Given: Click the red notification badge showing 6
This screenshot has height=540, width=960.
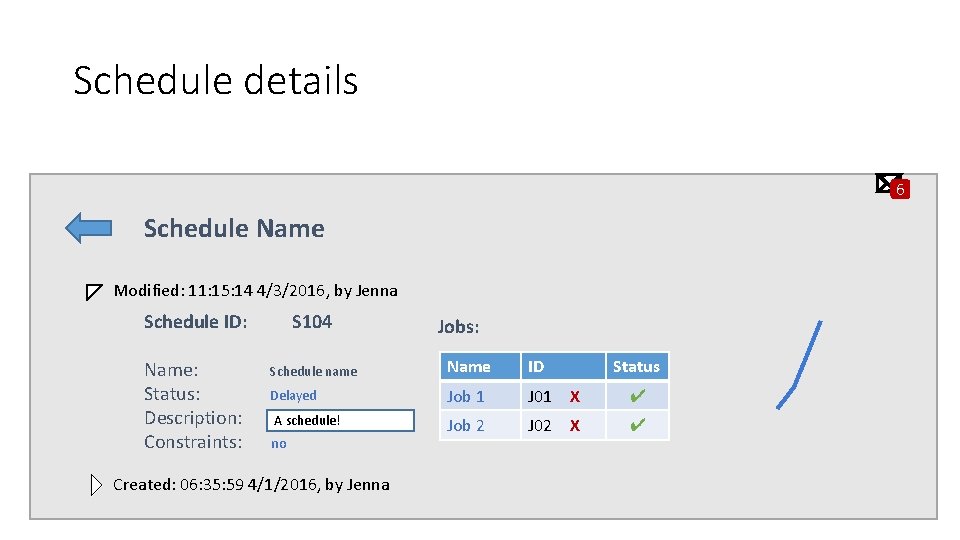Looking at the screenshot, I should (900, 190).
